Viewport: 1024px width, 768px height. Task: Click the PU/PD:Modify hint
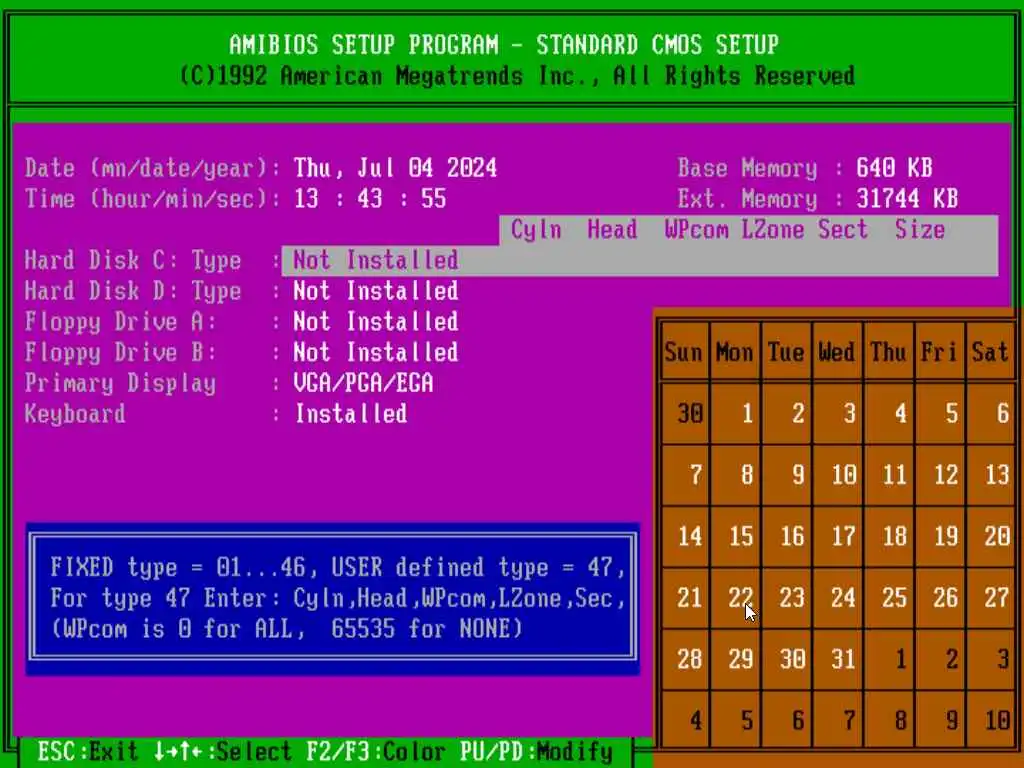pos(536,752)
